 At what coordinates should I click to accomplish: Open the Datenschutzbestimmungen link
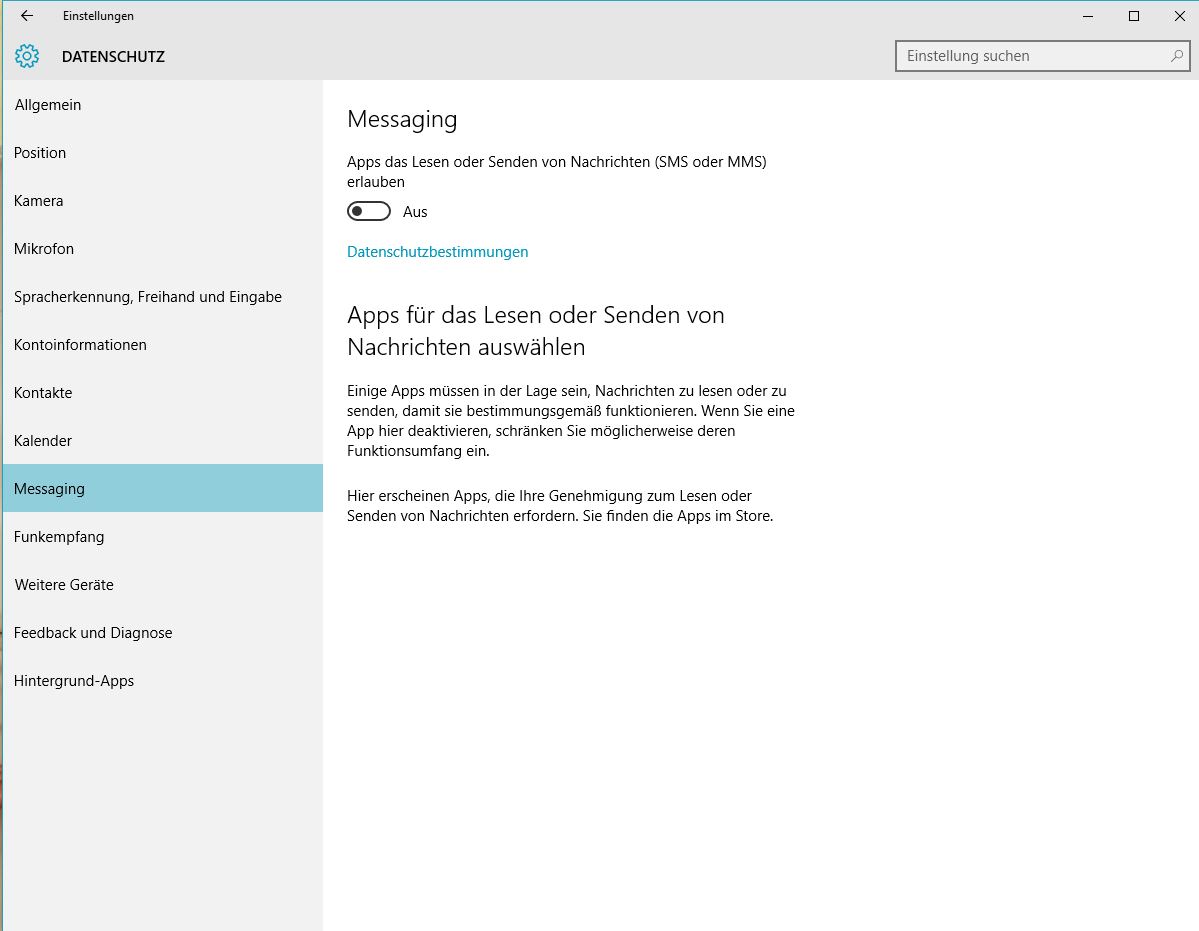pyautogui.click(x=437, y=251)
